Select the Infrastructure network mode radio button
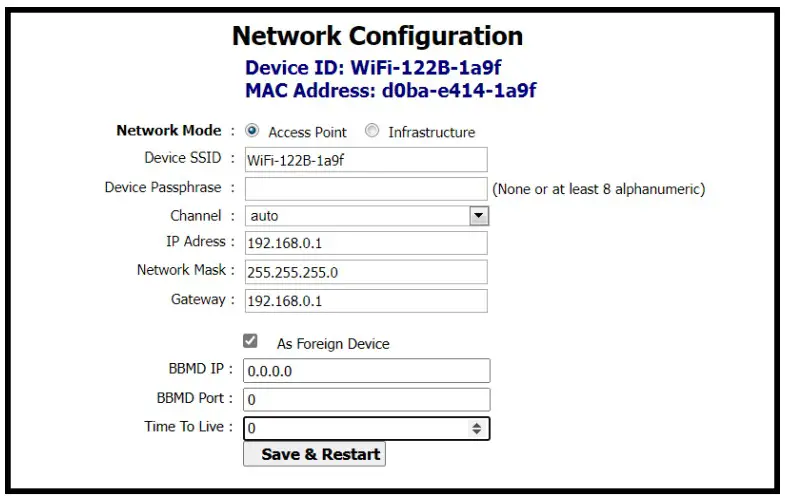This screenshot has height=499, width=785. [372, 131]
